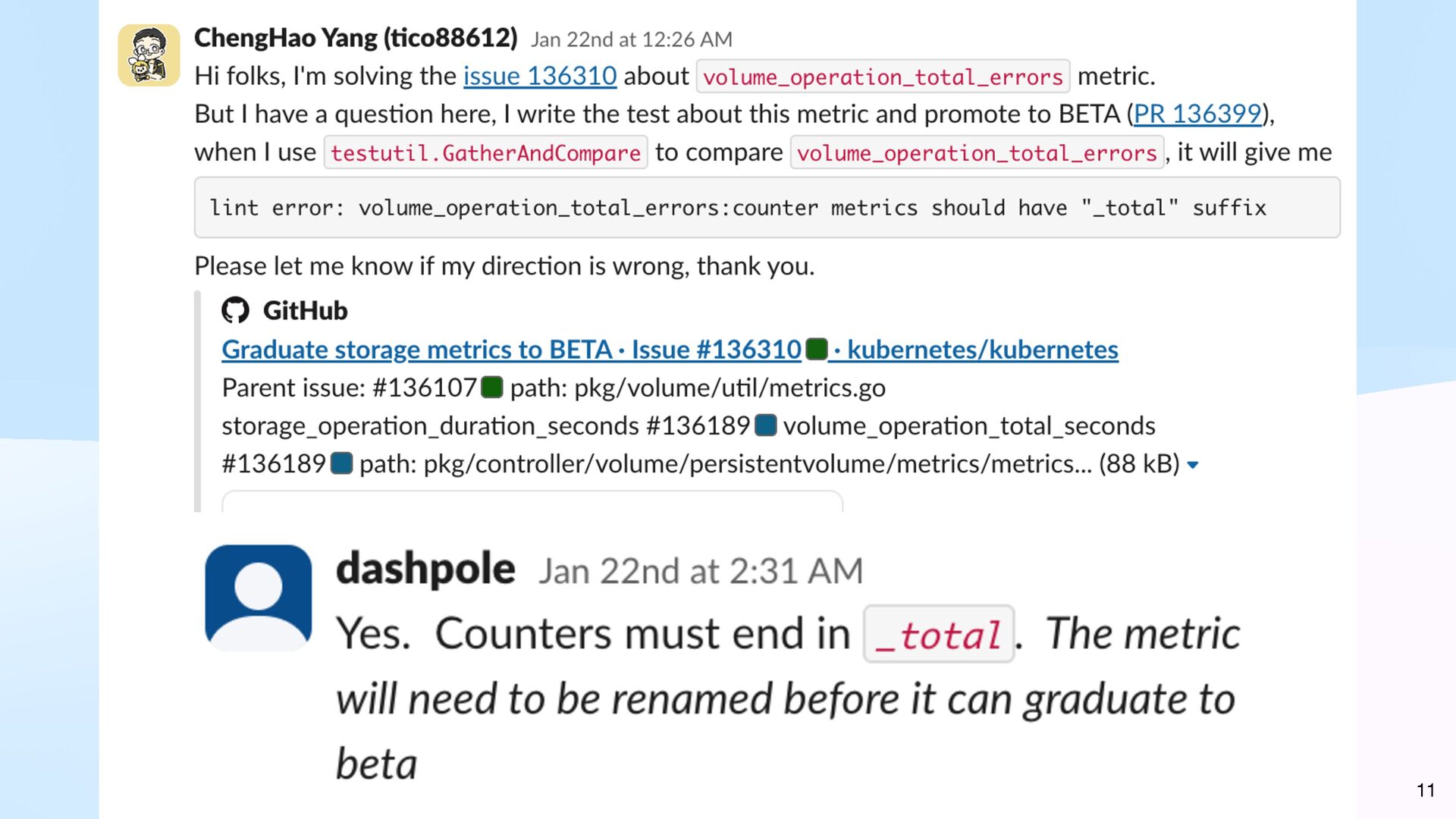The image size is (1456, 819).
Task: Open Graduate storage metrics to BETA title link
Action: (x=511, y=349)
